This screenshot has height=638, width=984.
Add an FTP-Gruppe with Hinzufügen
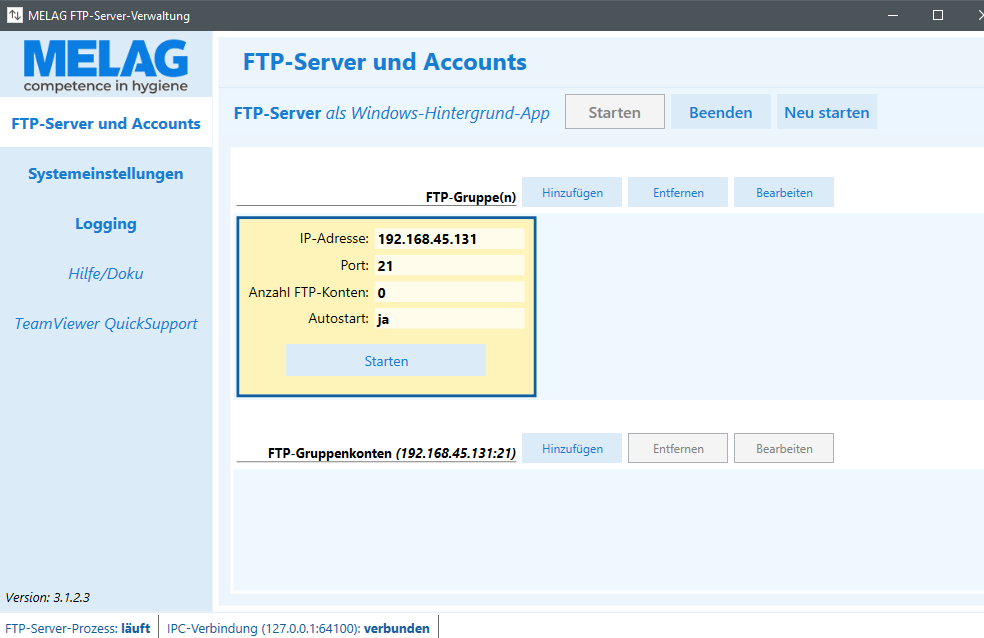[x=572, y=193]
